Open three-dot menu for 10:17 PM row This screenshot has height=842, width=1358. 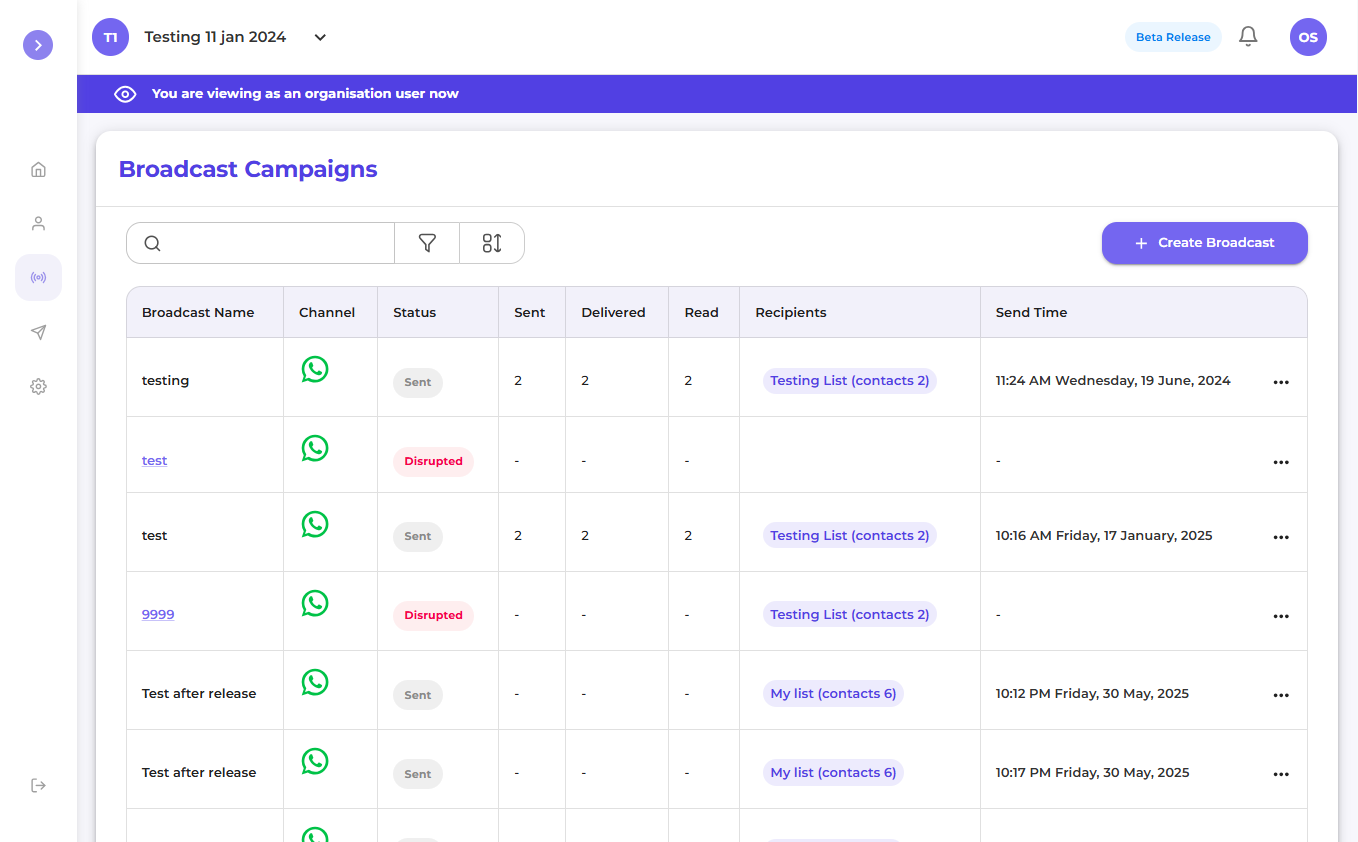point(1281,774)
